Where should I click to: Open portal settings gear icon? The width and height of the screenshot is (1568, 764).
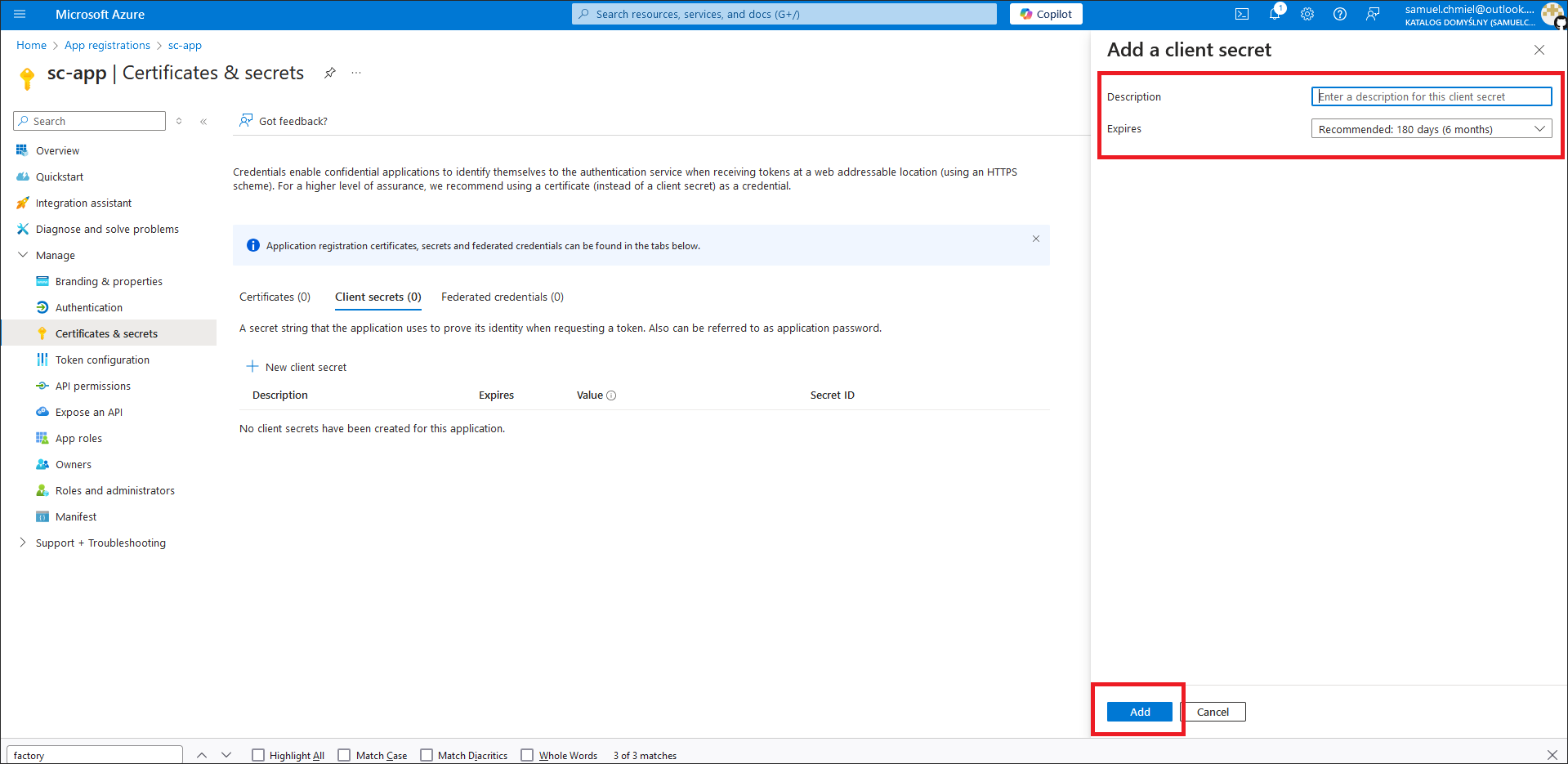1307,14
